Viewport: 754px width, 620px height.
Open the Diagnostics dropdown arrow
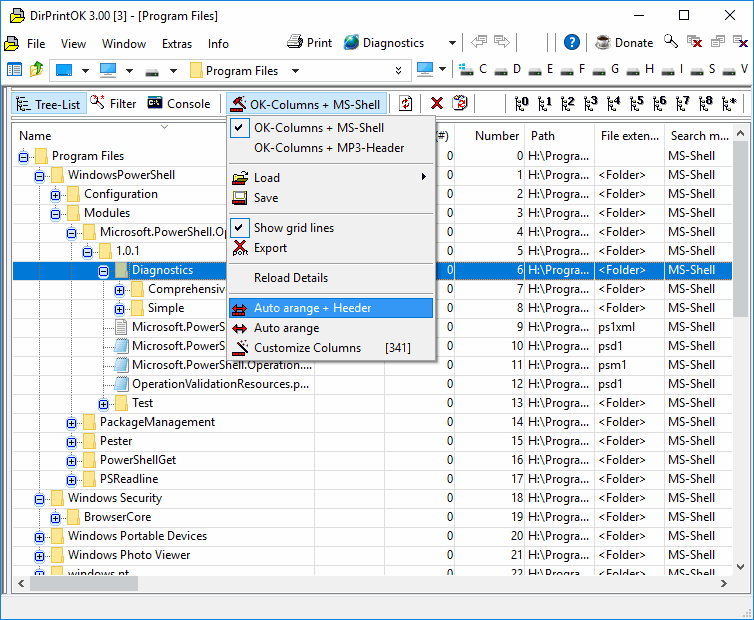point(452,43)
